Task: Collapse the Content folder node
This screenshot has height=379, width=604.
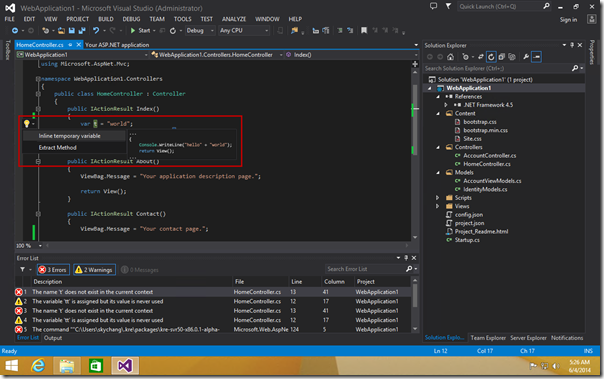Action: (438, 114)
